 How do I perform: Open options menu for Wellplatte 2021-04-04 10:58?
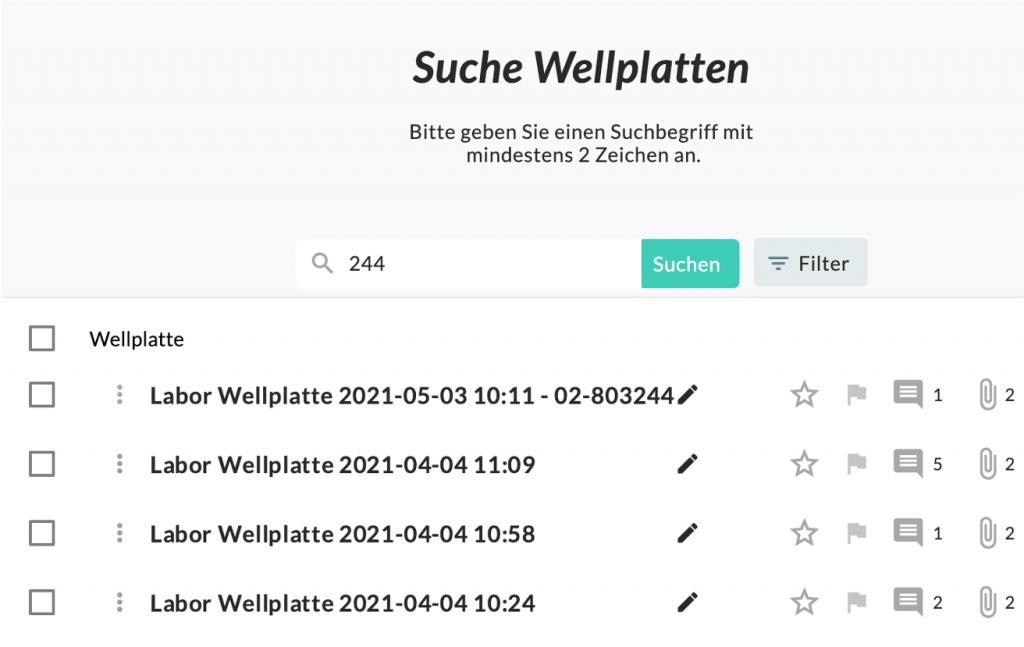click(119, 534)
